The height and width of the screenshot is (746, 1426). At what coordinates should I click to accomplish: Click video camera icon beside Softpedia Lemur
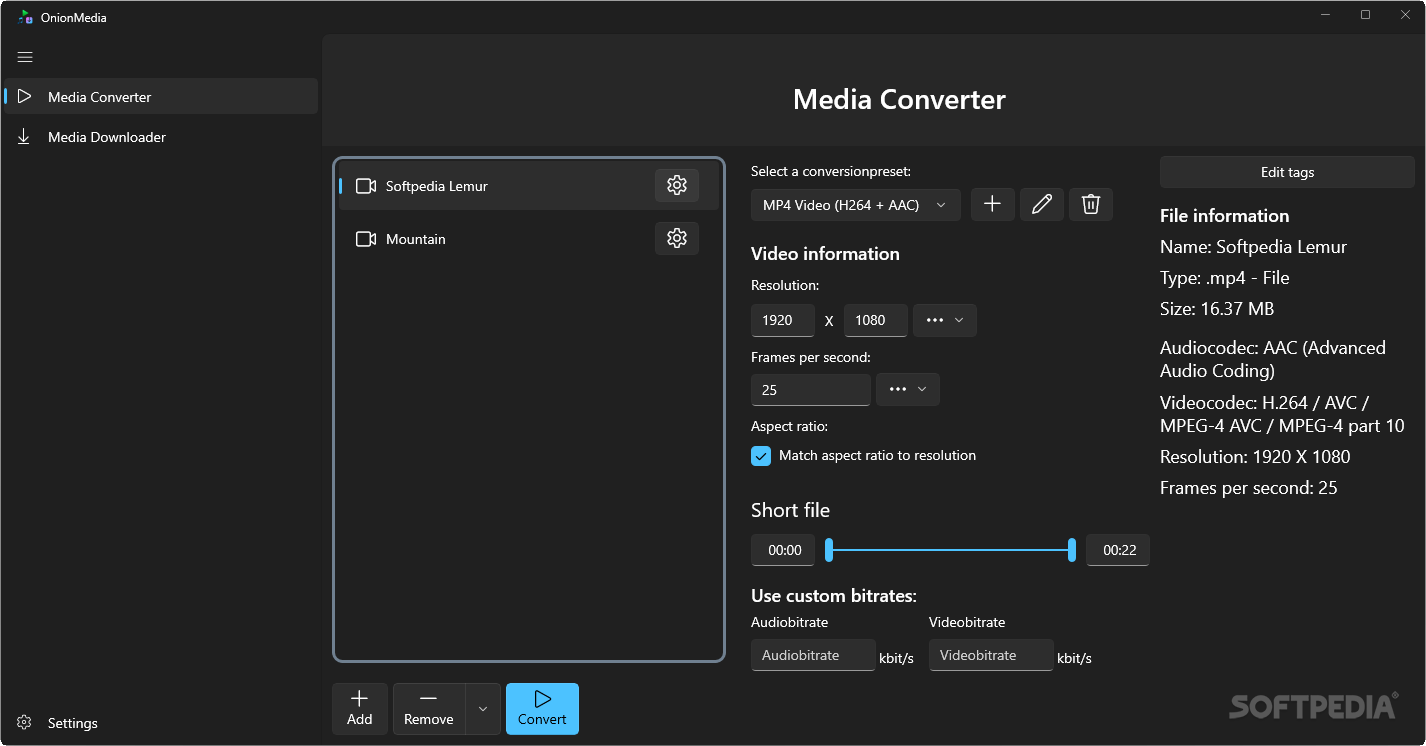click(366, 186)
